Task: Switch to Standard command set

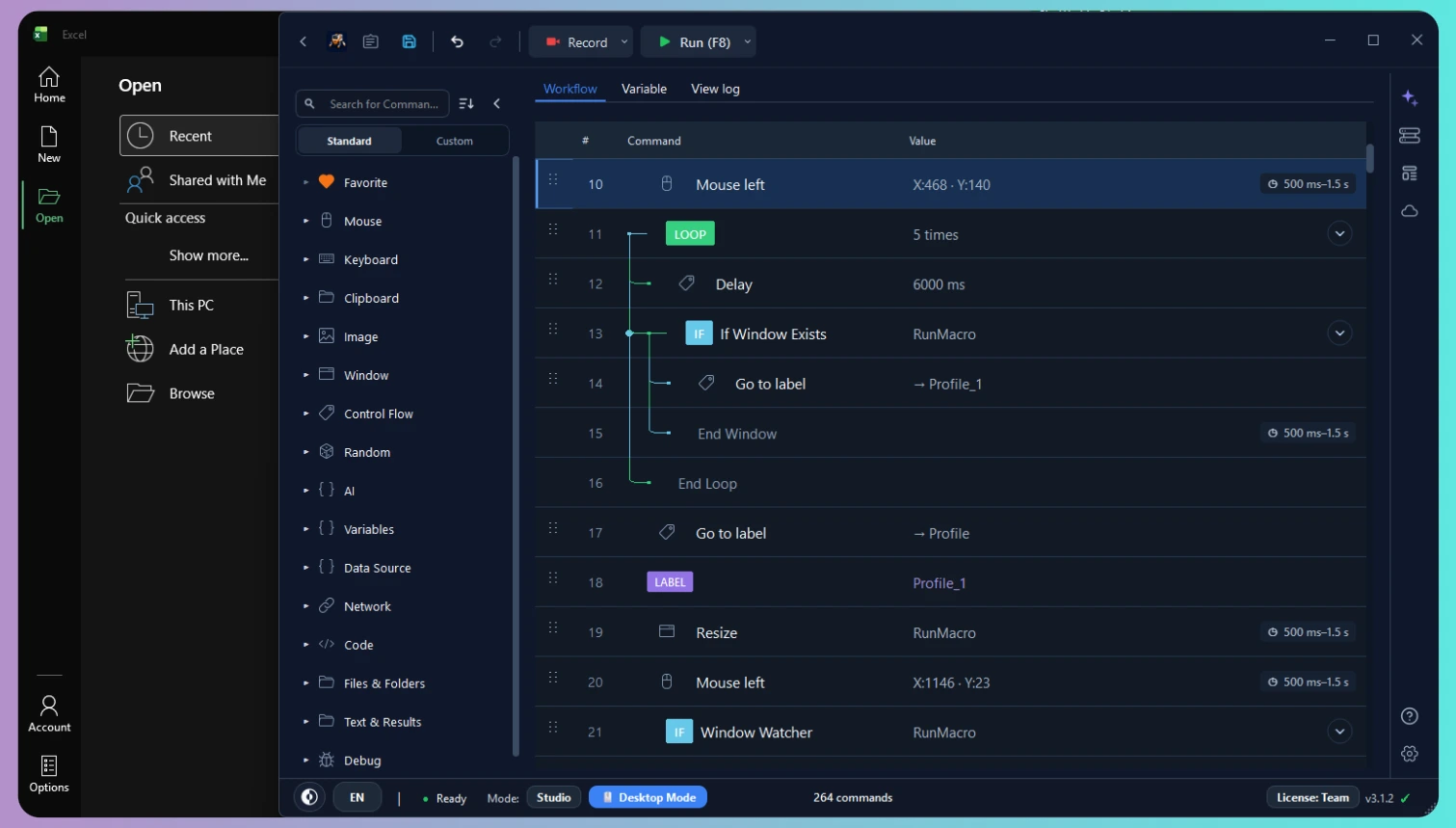Action: point(349,141)
